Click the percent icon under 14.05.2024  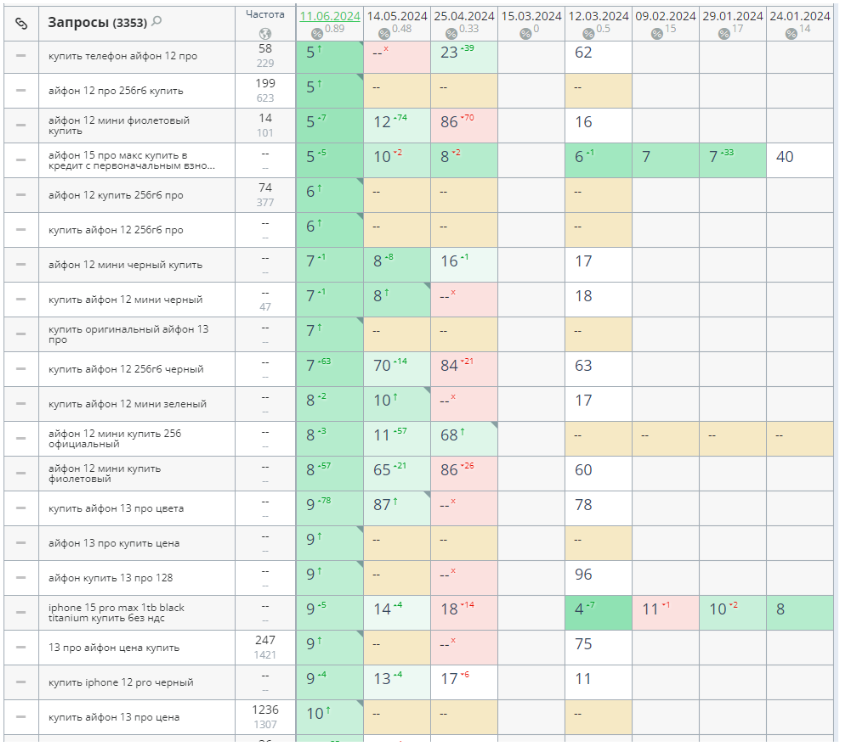[x=384, y=33]
